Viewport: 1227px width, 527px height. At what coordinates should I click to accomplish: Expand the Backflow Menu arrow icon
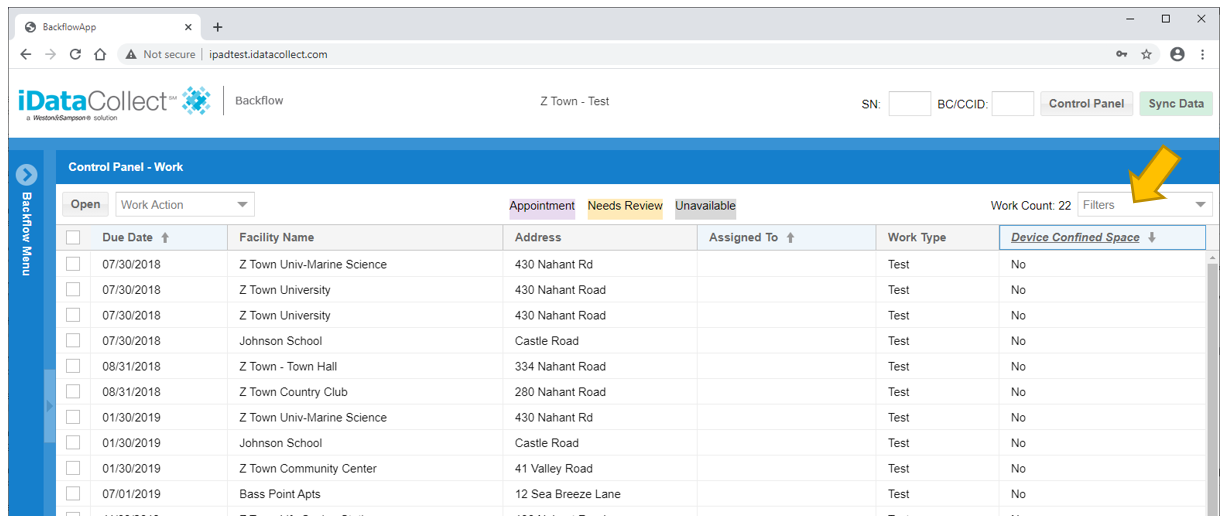[x=27, y=174]
